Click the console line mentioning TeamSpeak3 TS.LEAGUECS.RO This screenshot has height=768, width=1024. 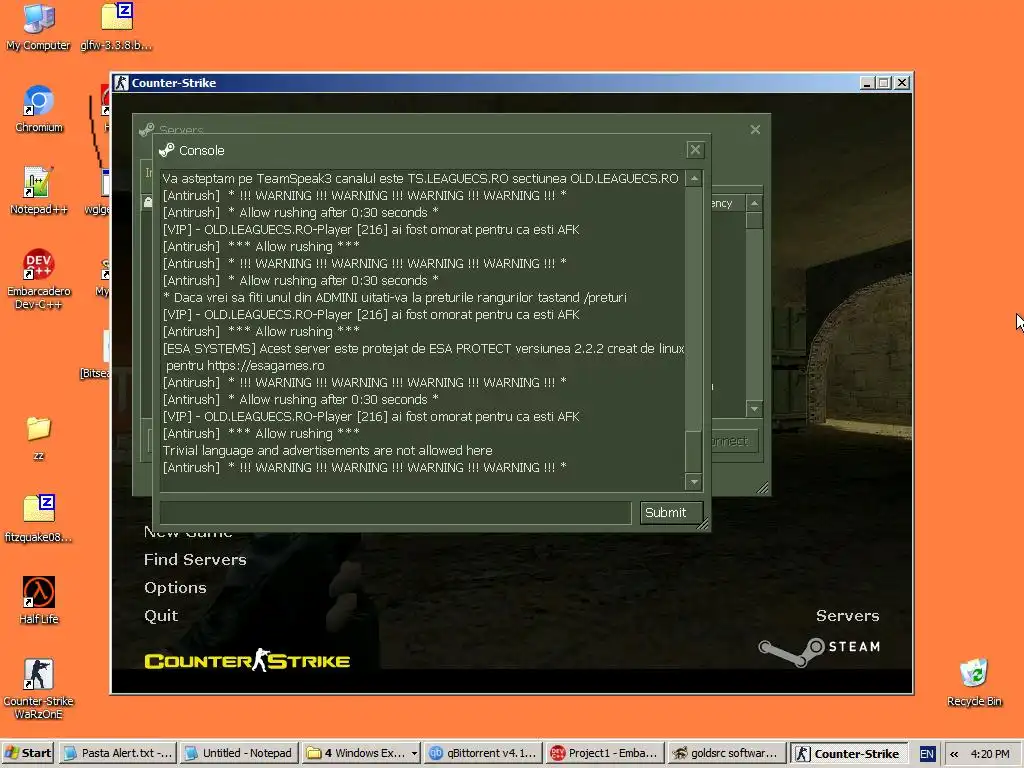(421, 178)
